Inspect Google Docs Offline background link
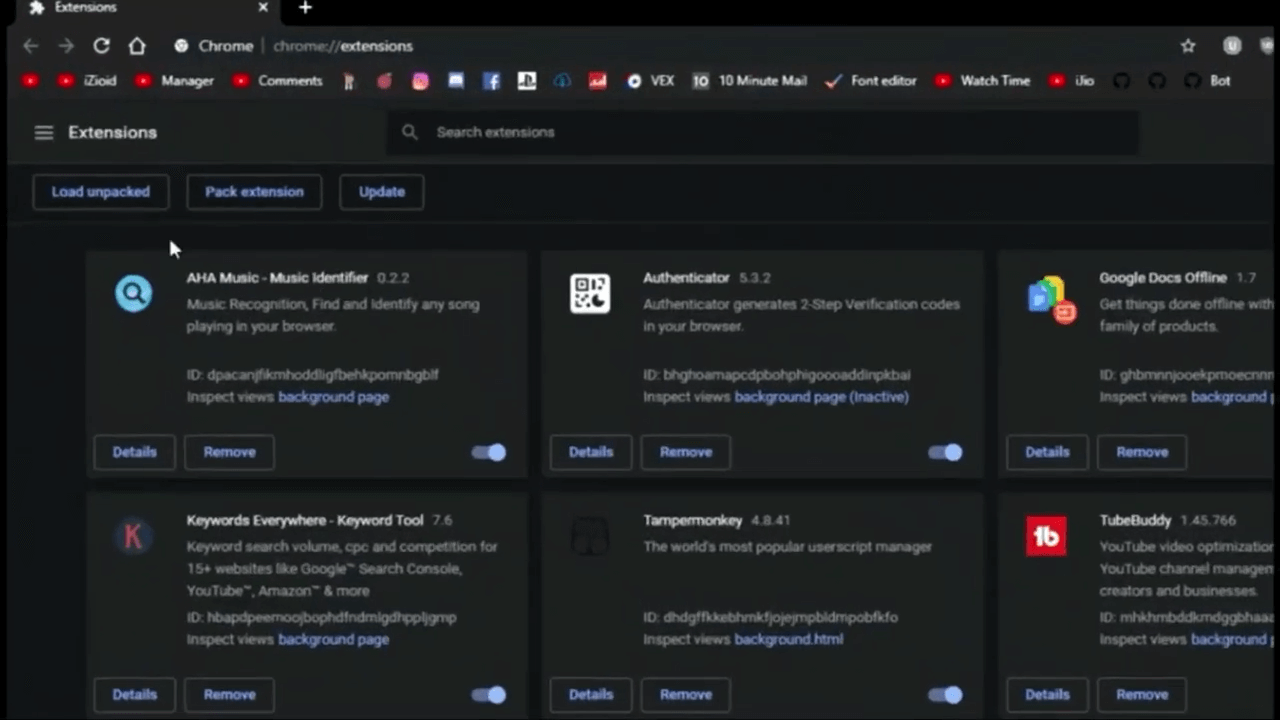Viewport: 1280px width, 720px height. 1232,397
